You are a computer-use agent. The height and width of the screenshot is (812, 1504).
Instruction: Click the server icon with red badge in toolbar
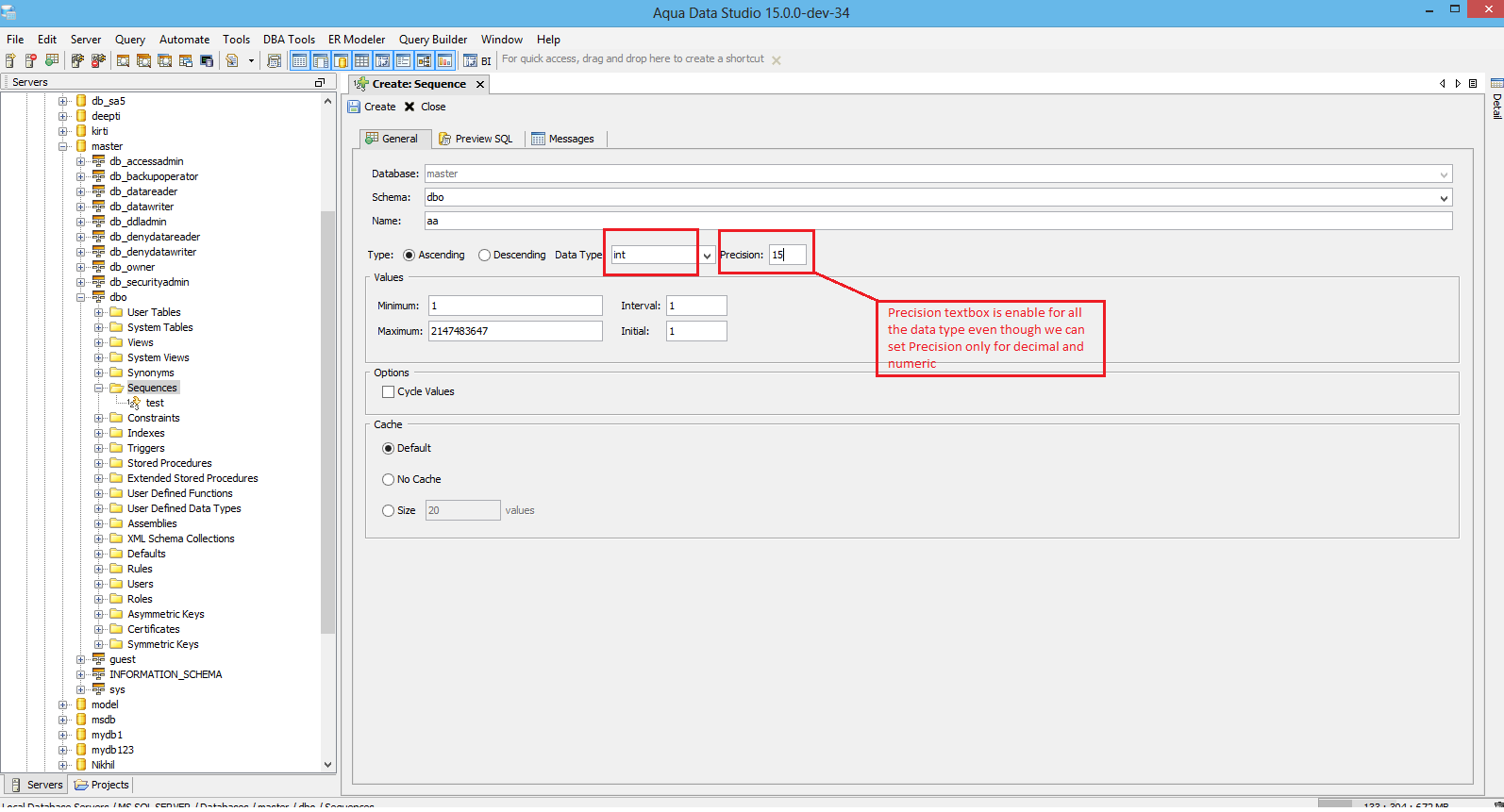tap(31, 60)
